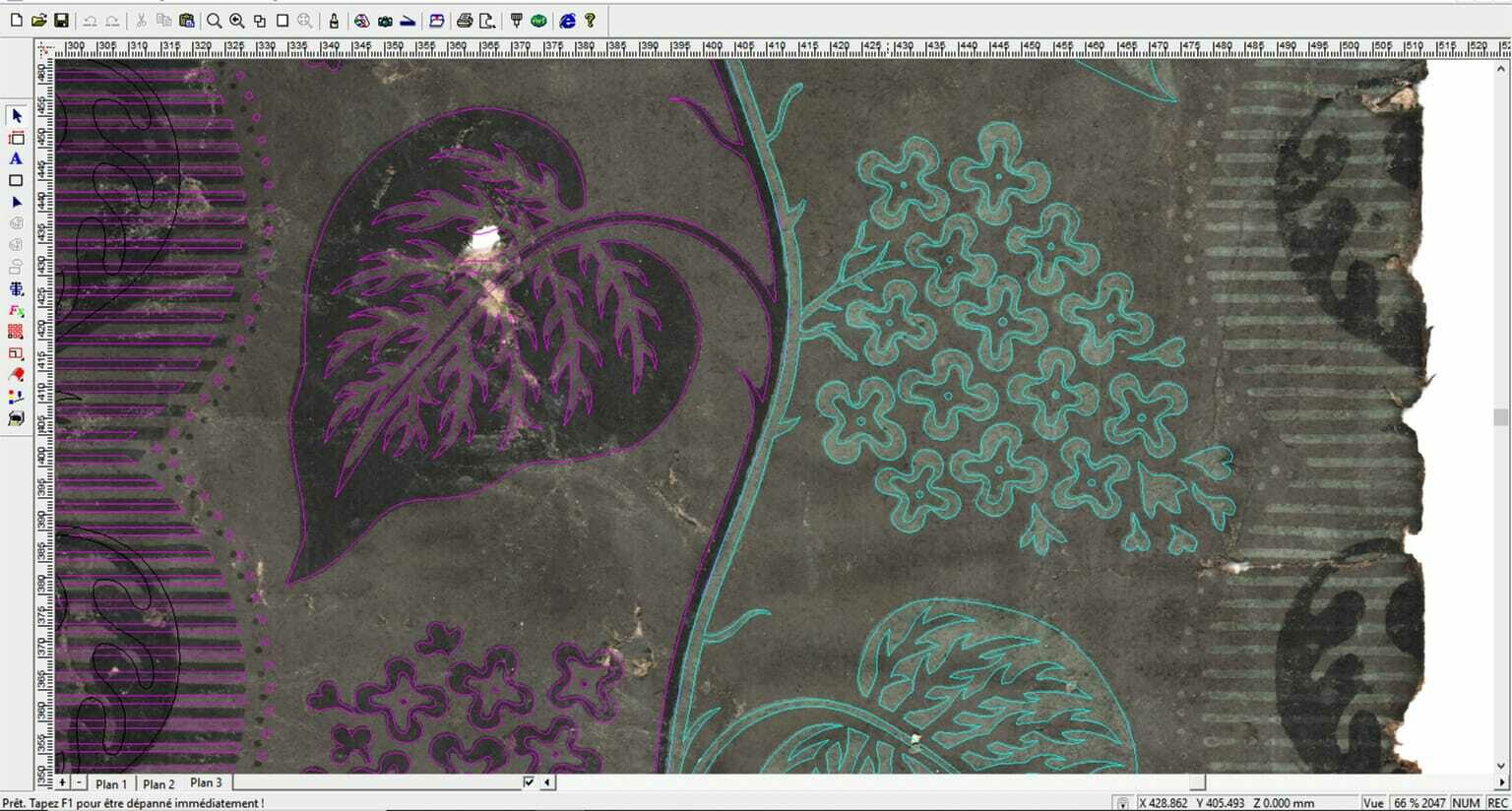Click the second redo arrow icon
The width and height of the screenshot is (1512, 811).
click(113, 21)
